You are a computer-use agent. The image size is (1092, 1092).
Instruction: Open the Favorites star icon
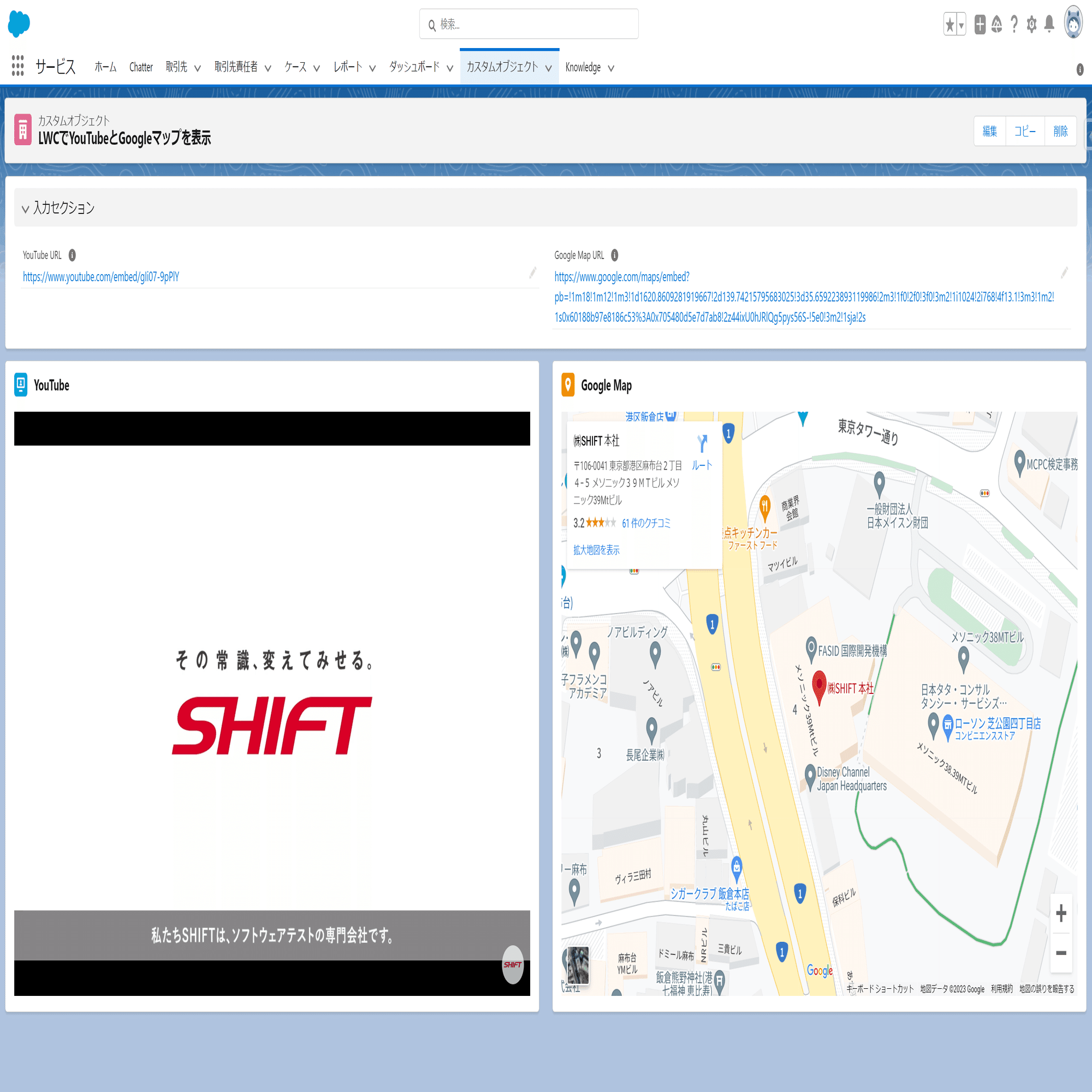click(950, 25)
